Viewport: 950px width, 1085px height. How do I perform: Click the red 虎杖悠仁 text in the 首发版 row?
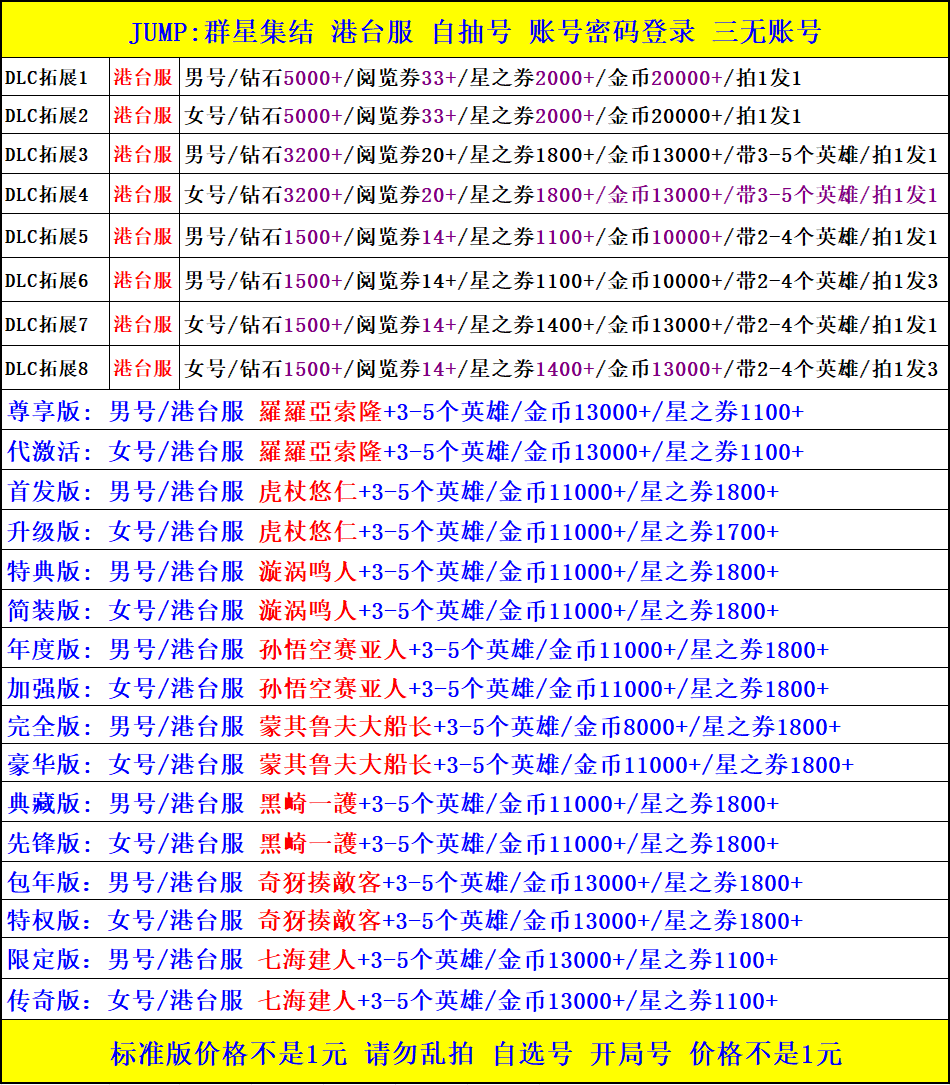coord(308,492)
